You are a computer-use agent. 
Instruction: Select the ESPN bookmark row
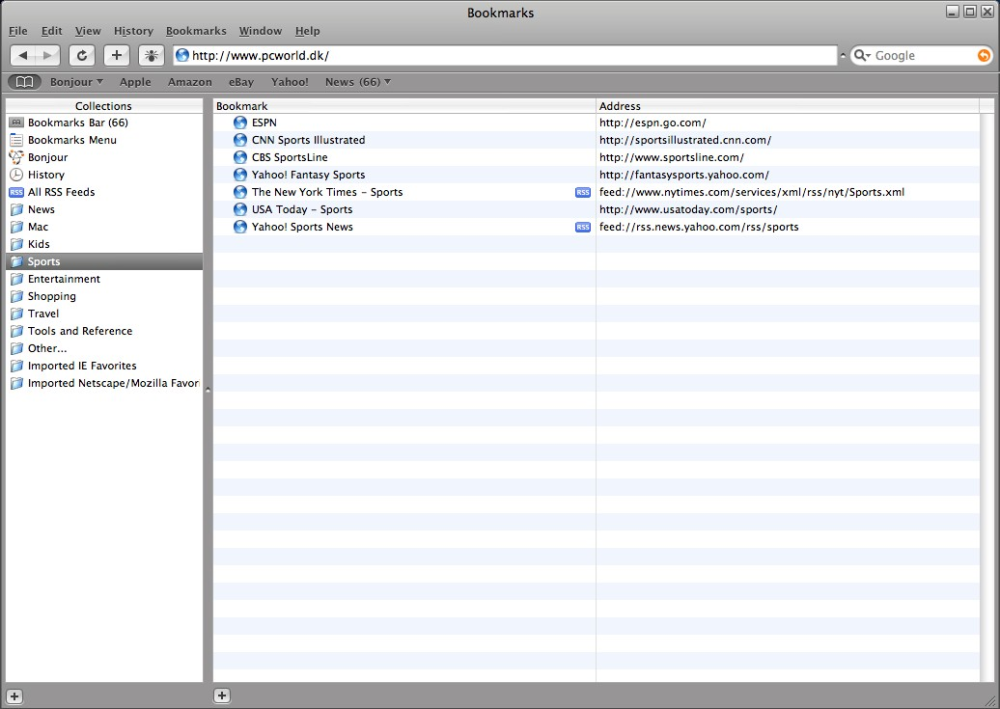264,123
